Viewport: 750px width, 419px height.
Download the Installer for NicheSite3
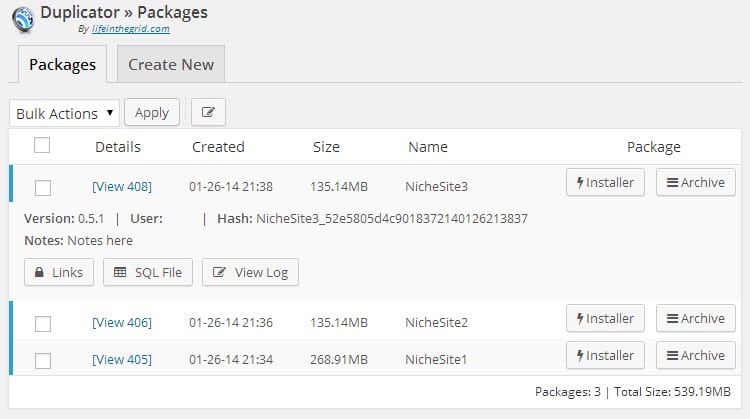605,182
